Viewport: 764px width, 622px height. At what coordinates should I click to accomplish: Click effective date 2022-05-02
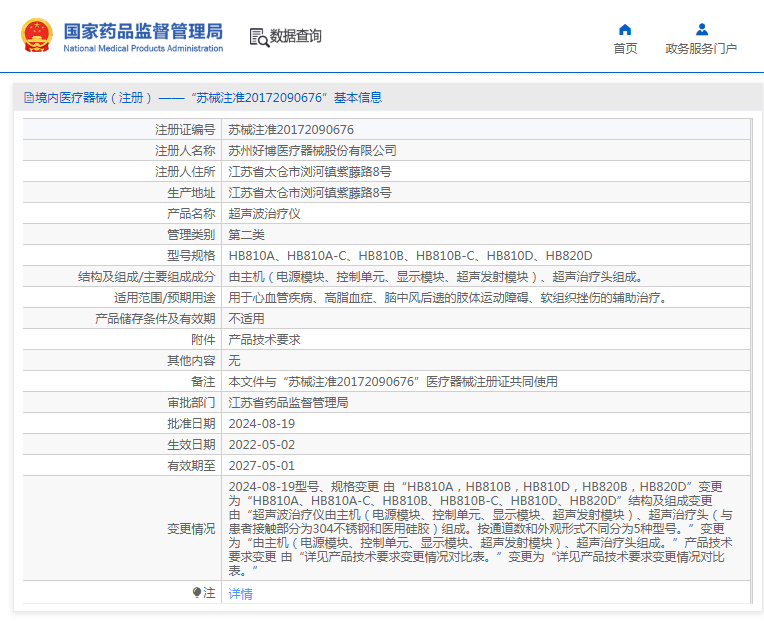[x=262, y=444]
